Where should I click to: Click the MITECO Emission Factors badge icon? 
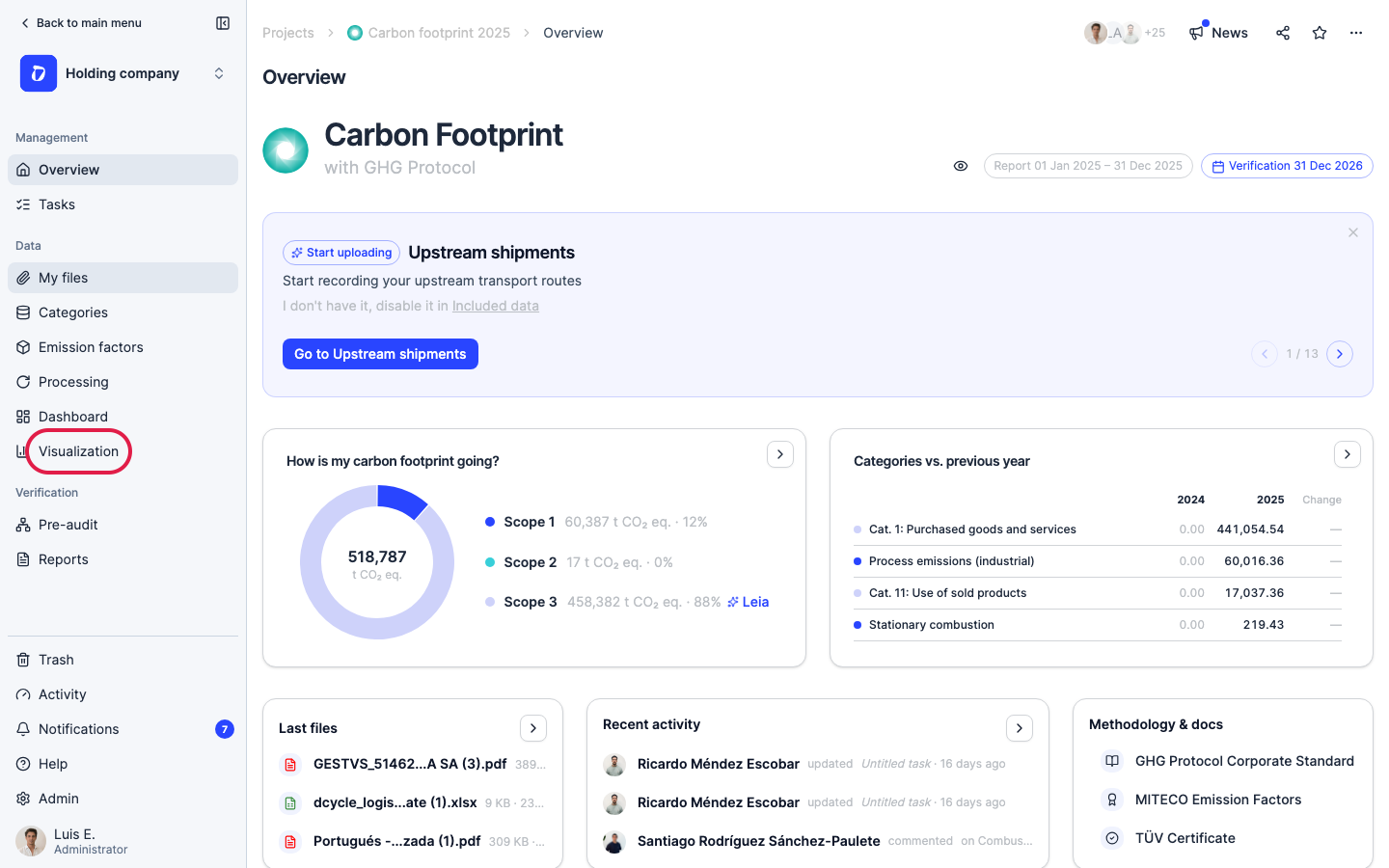click(x=1112, y=800)
